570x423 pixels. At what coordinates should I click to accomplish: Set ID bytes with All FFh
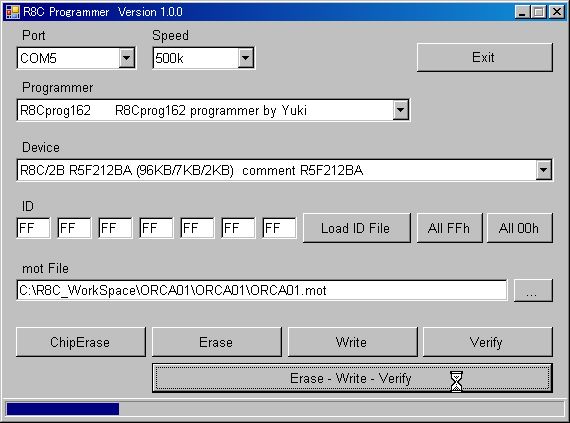449,228
